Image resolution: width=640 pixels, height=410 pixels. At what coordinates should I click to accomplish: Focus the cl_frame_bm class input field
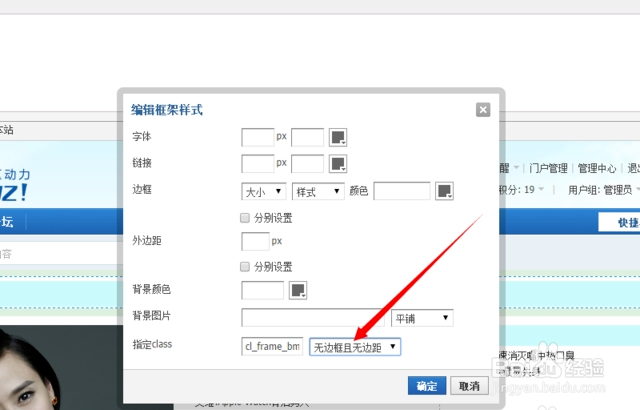272,346
